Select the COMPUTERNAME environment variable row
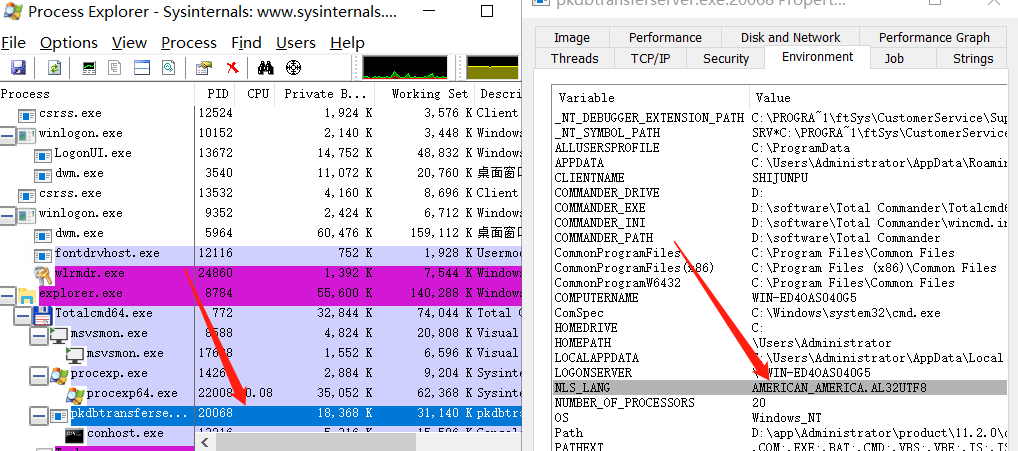 click(x=780, y=298)
